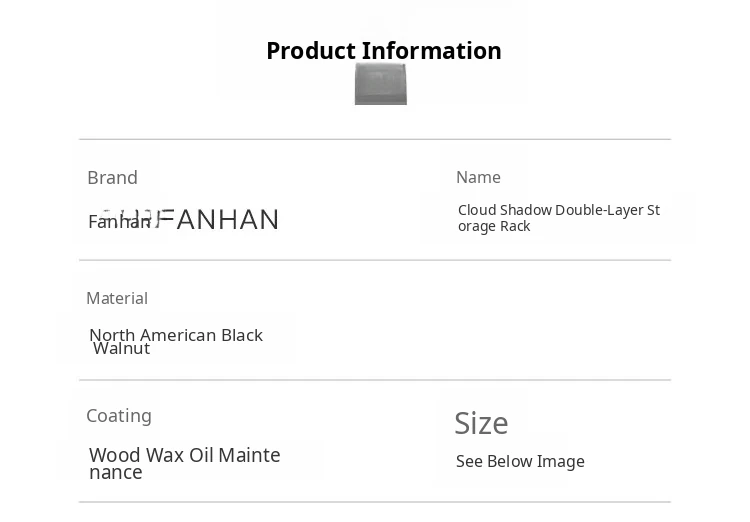
Task: Select the large Size label
Action: (x=481, y=423)
